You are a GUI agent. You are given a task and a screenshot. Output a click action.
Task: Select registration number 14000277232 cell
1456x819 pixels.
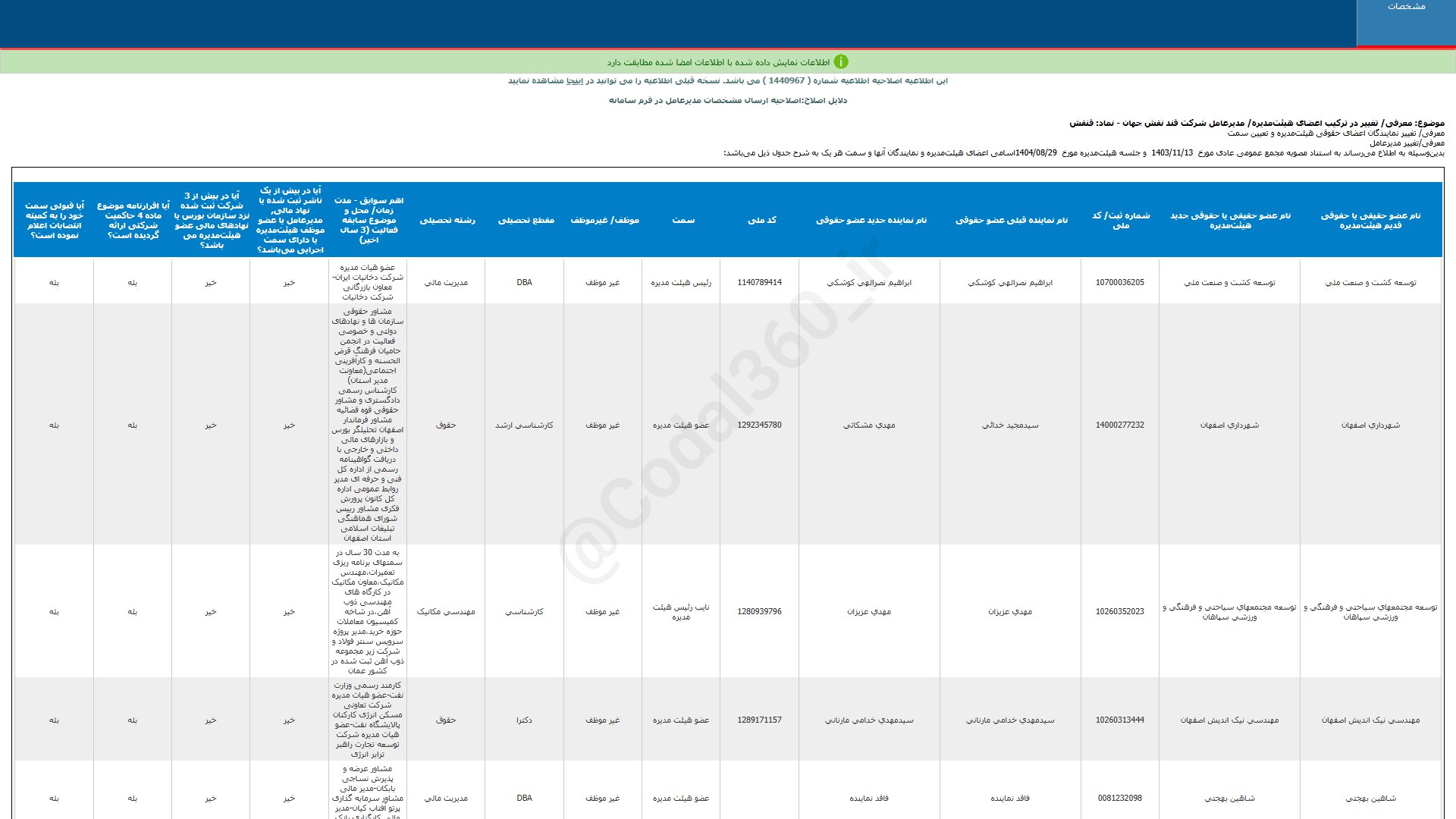tap(1119, 425)
